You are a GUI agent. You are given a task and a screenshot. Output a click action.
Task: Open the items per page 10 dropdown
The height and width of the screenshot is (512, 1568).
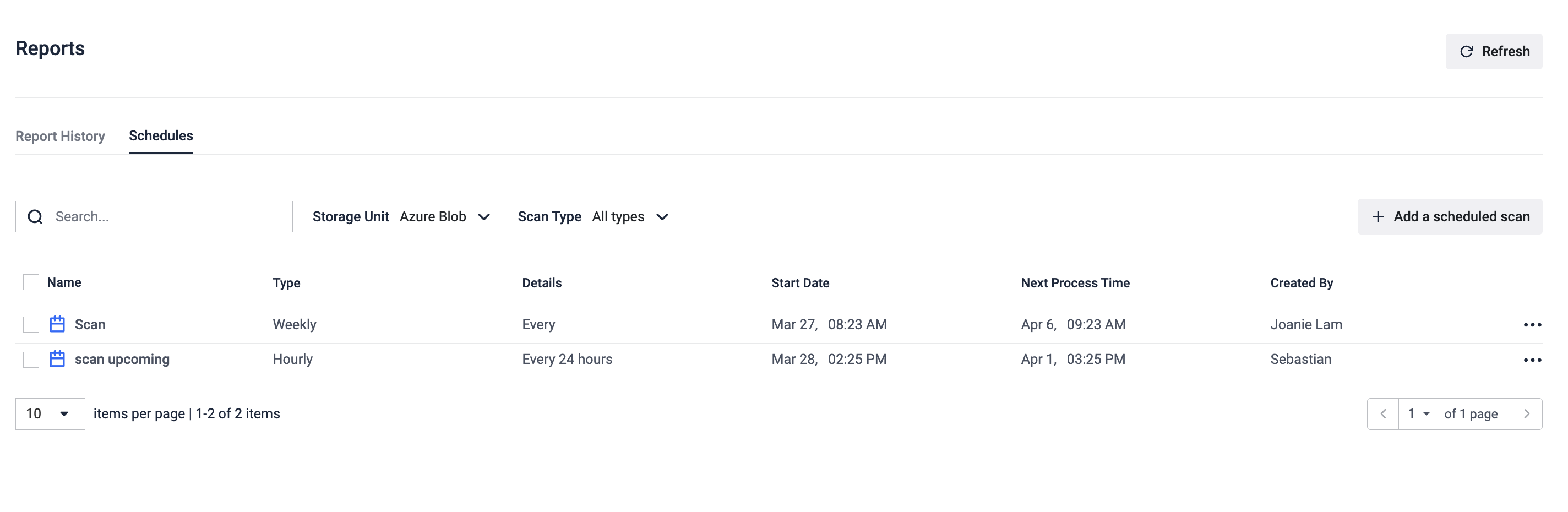click(50, 414)
